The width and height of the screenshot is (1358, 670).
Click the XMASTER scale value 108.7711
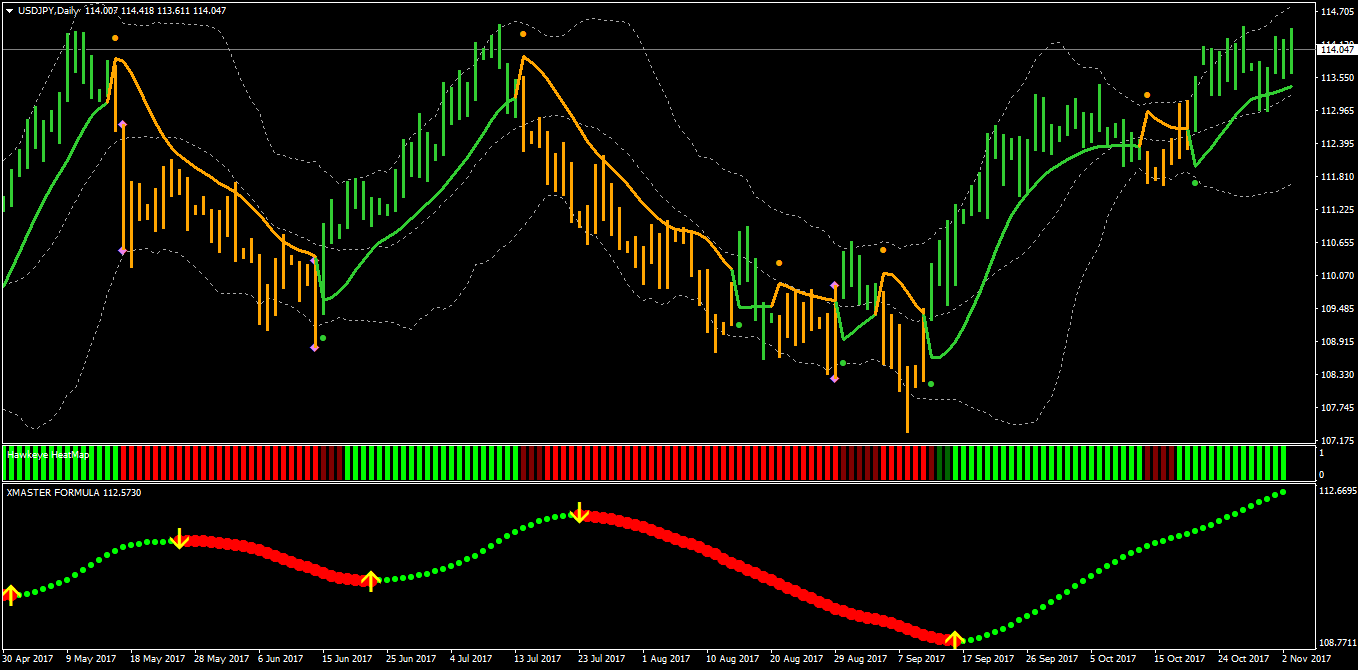click(x=1338, y=643)
